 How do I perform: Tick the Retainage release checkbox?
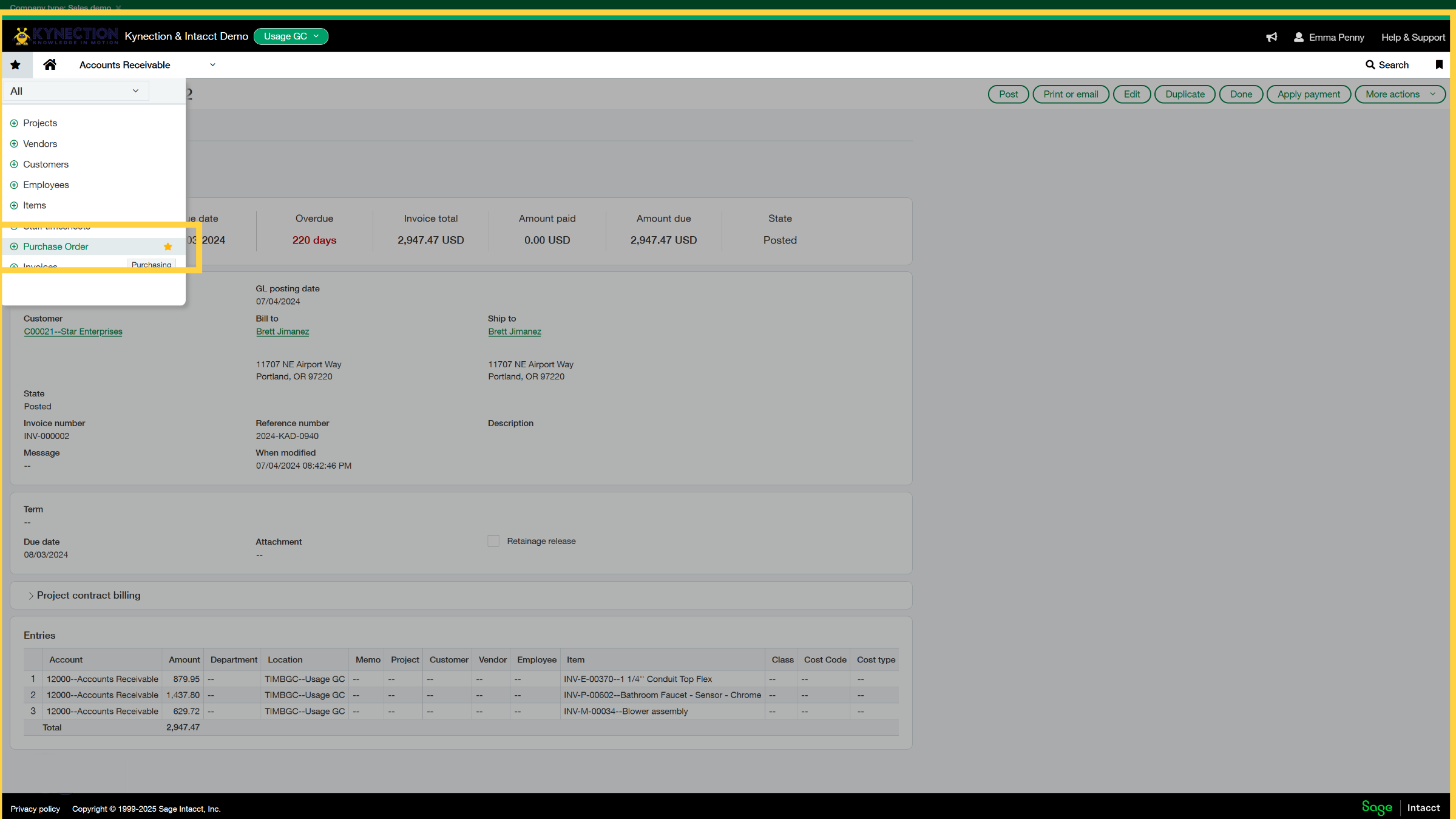pyautogui.click(x=493, y=541)
